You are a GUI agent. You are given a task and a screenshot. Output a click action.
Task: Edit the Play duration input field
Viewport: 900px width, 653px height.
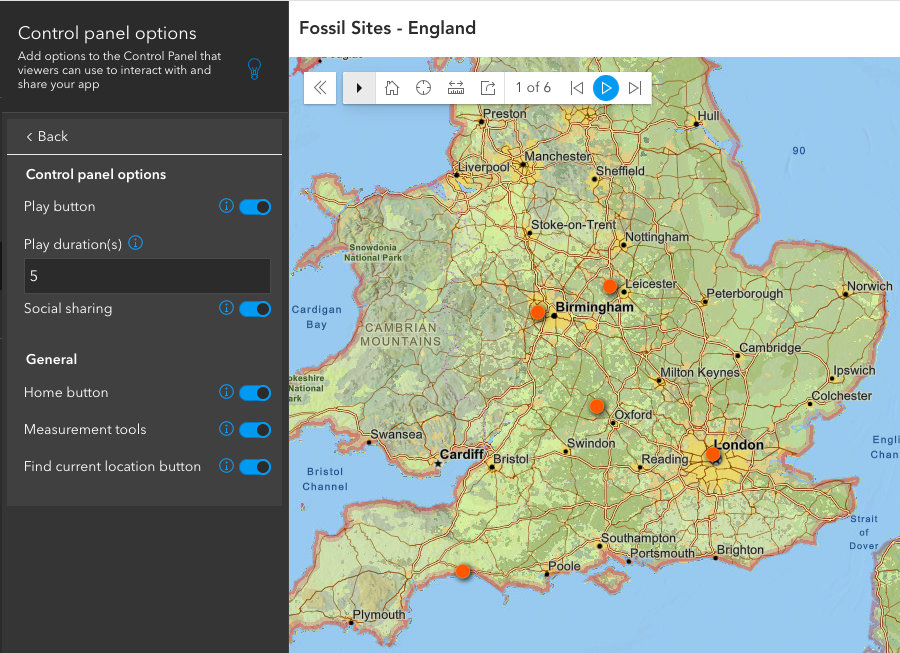point(147,276)
